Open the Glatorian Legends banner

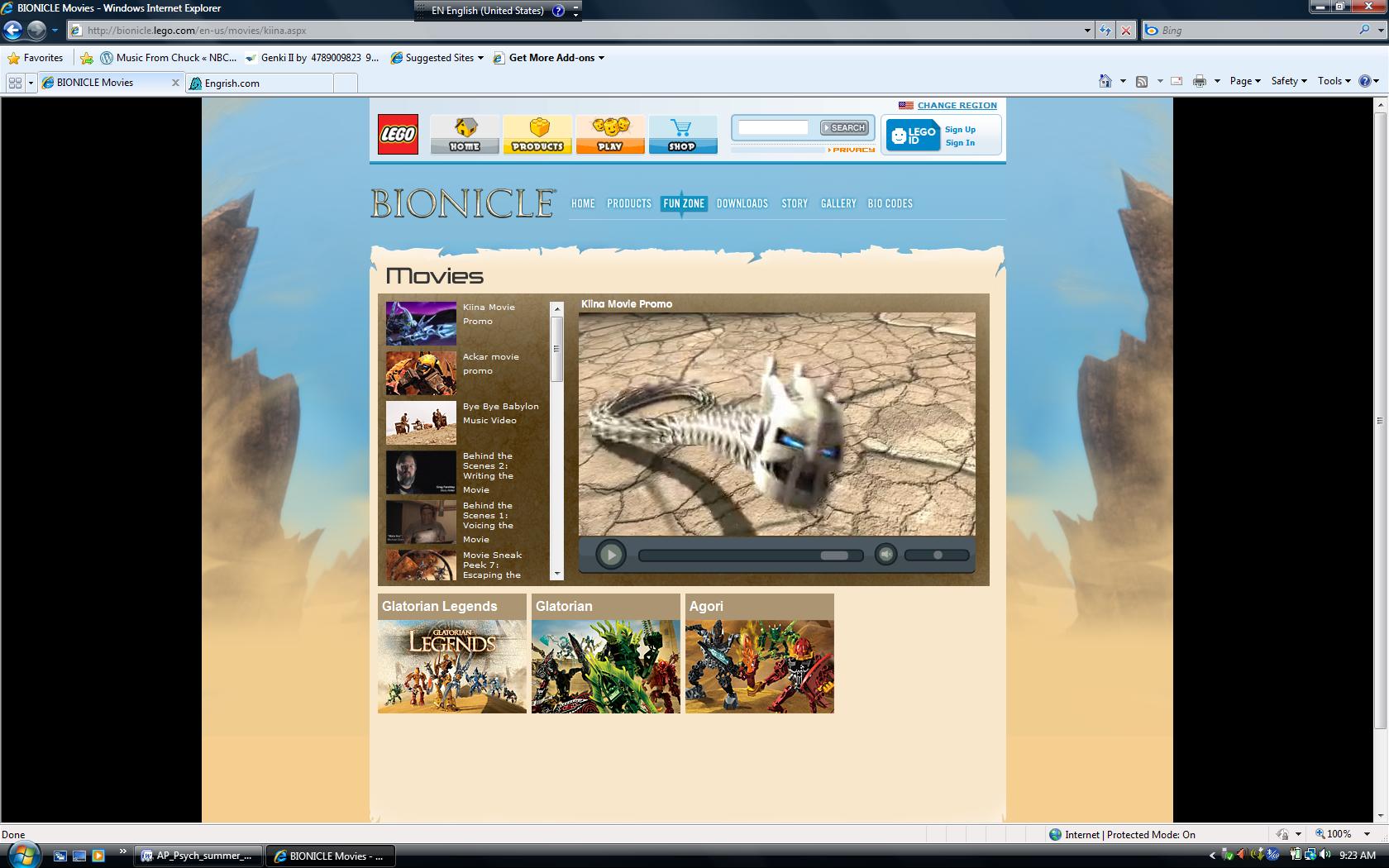452,653
